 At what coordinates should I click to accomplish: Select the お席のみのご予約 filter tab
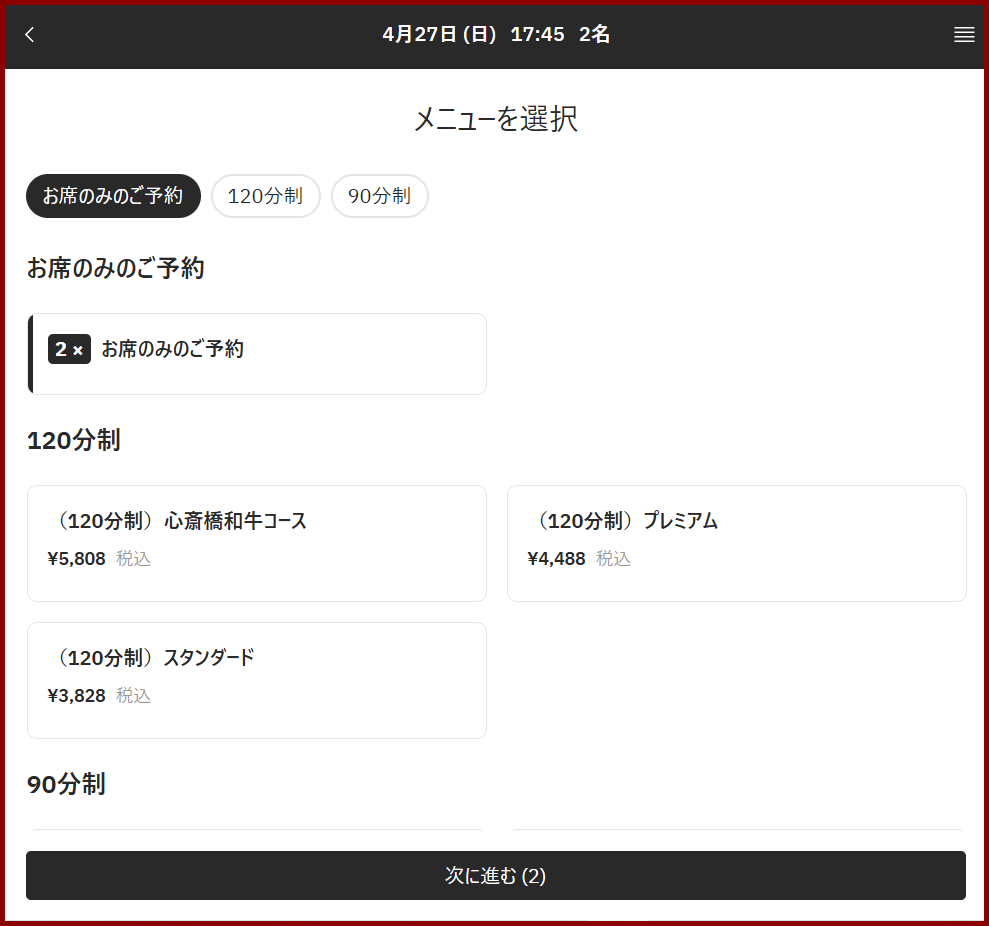coord(114,196)
